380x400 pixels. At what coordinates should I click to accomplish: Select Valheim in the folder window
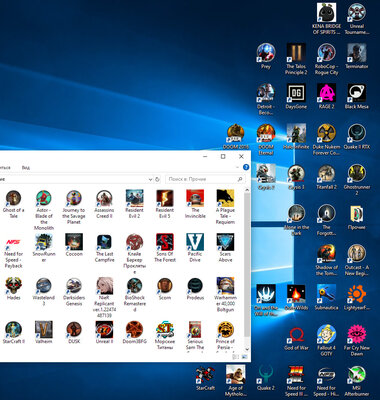tap(44, 332)
